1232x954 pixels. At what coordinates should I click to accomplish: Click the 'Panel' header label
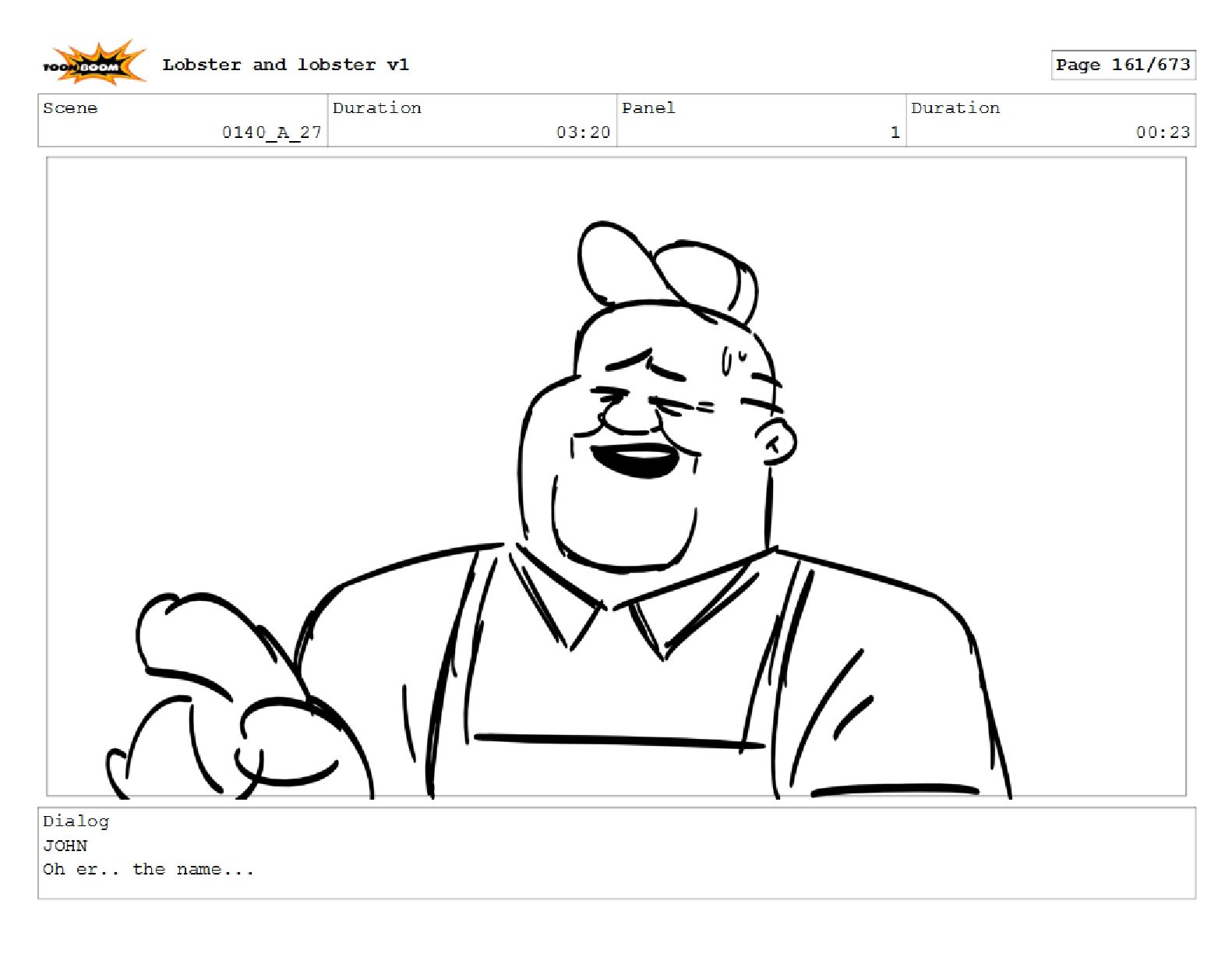tap(648, 108)
